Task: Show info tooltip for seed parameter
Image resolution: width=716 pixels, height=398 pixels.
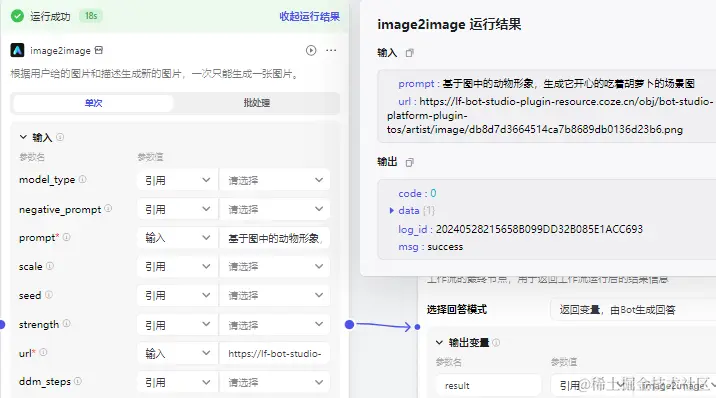Action: (x=48, y=295)
